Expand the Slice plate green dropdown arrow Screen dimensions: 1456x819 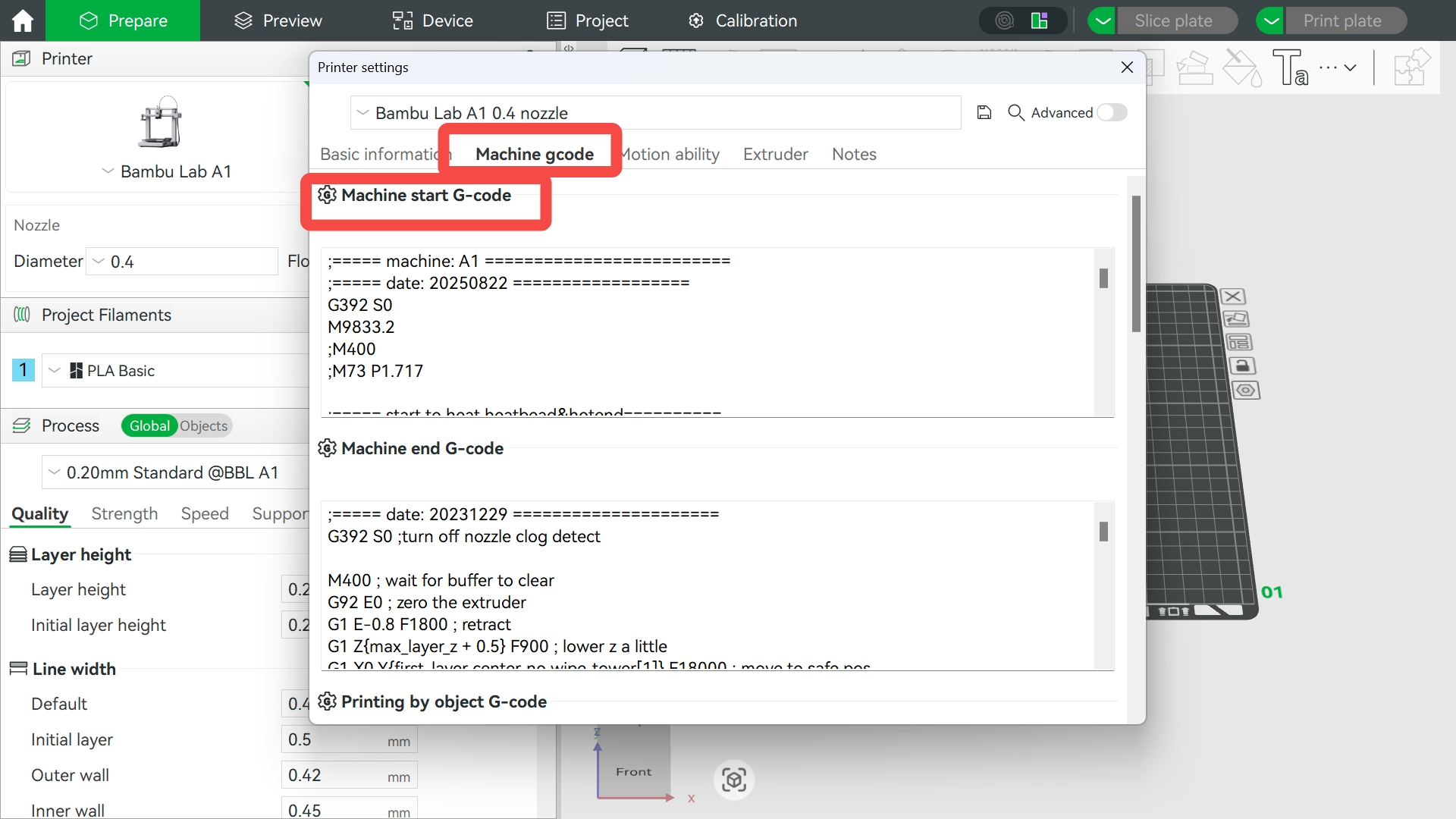pos(1103,20)
